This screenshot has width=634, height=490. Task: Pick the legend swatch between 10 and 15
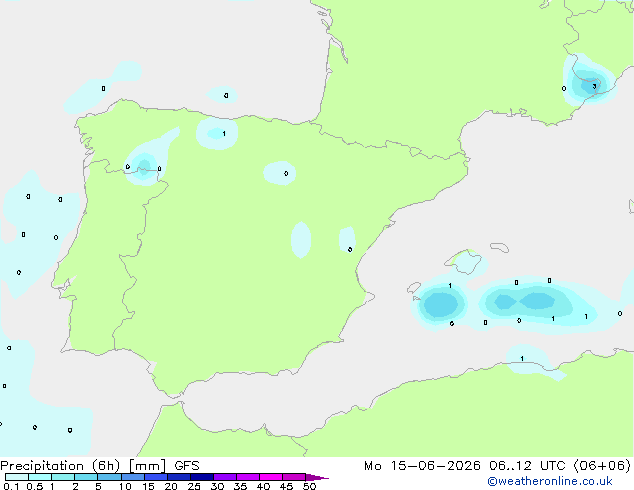tap(133, 477)
